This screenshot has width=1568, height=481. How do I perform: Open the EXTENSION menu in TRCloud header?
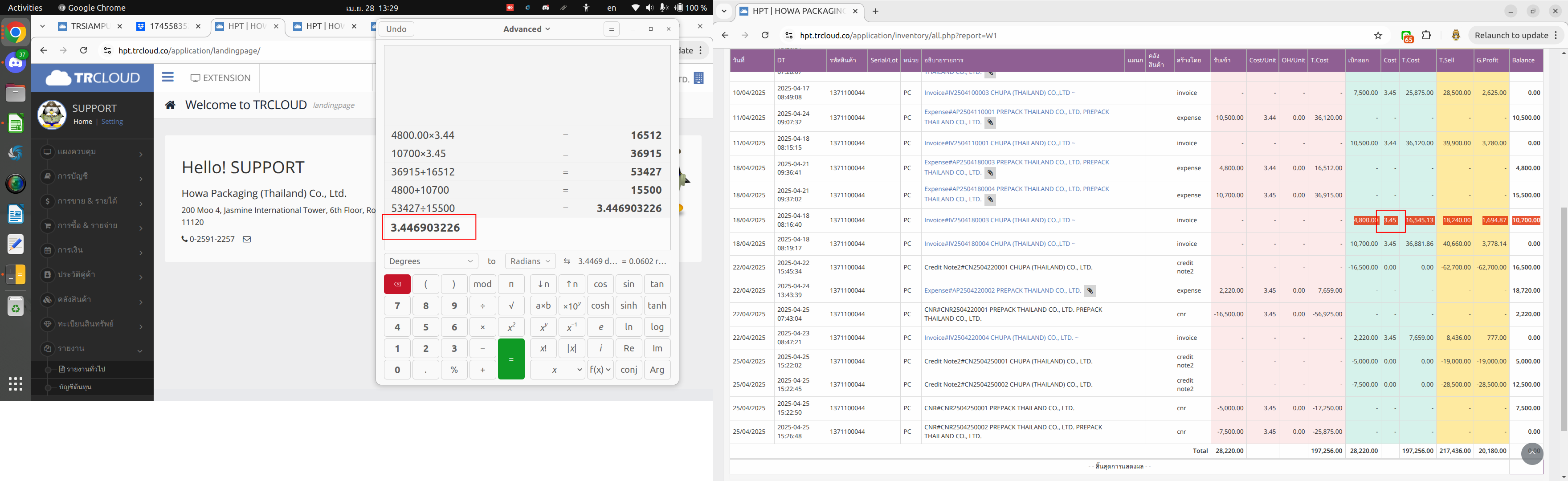point(220,78)
